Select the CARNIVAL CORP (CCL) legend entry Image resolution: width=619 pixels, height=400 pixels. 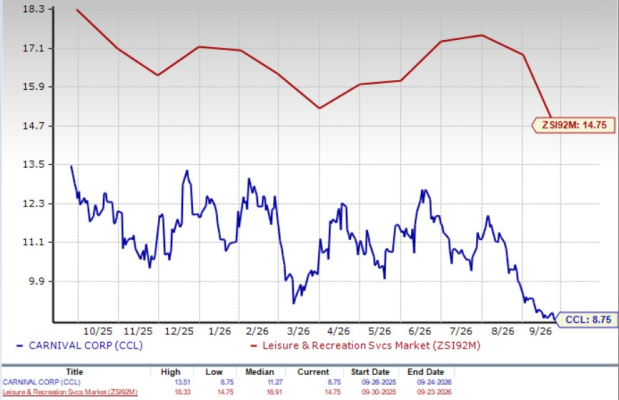coord(79,346)
